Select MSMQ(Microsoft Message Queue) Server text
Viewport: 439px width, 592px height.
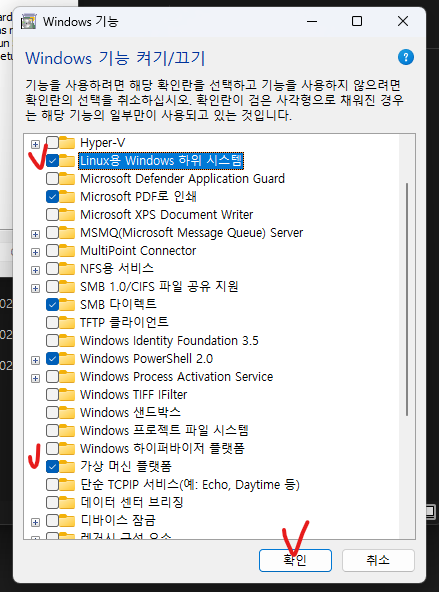pyautogui.click(x=191, y=233)
